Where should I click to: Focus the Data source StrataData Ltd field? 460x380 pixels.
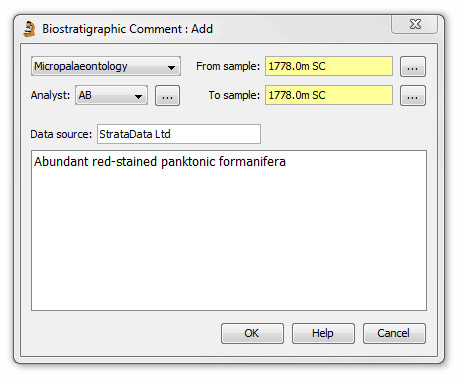179,134
